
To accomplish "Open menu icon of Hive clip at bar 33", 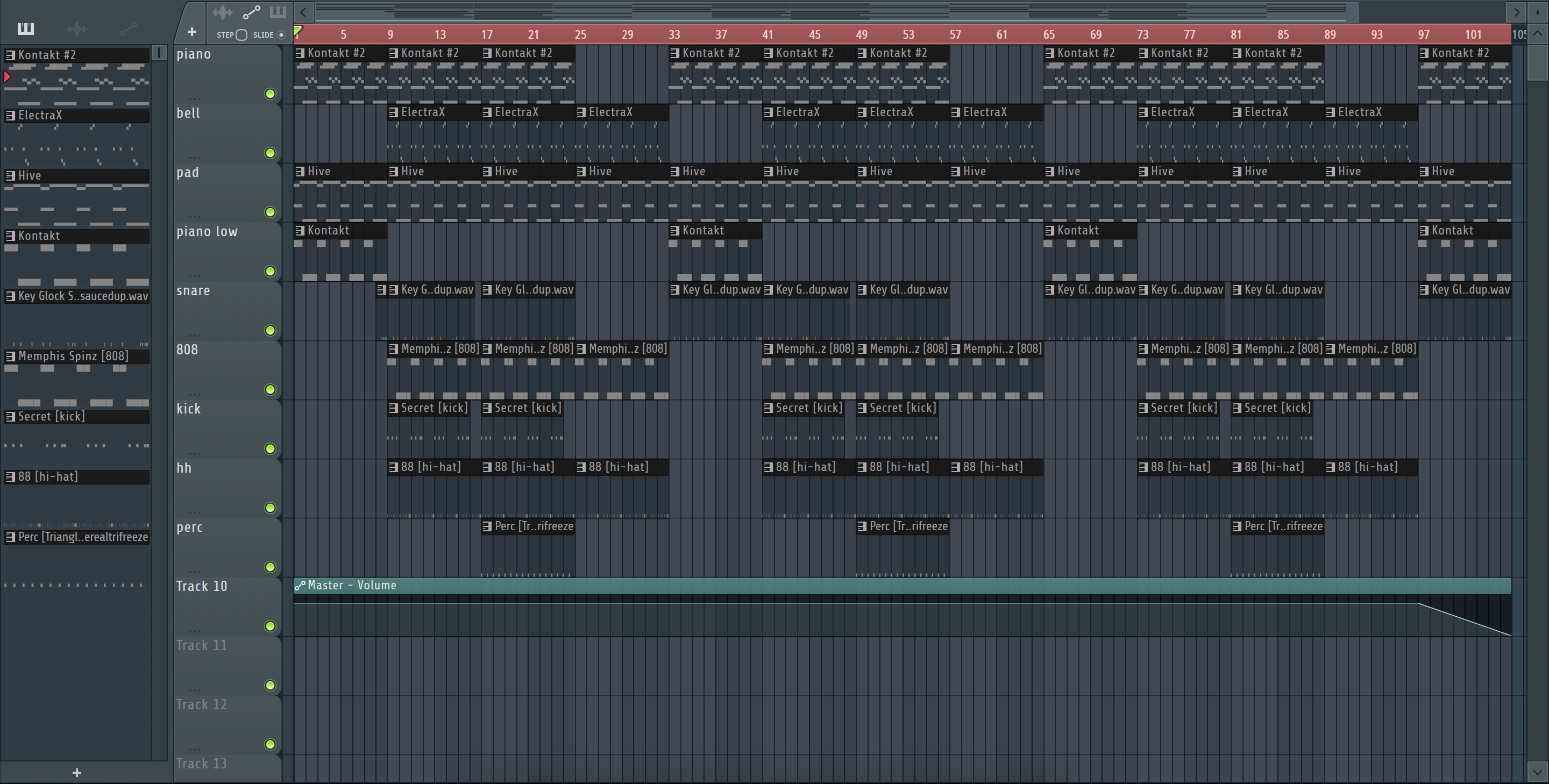I will (x=674, y=172).
